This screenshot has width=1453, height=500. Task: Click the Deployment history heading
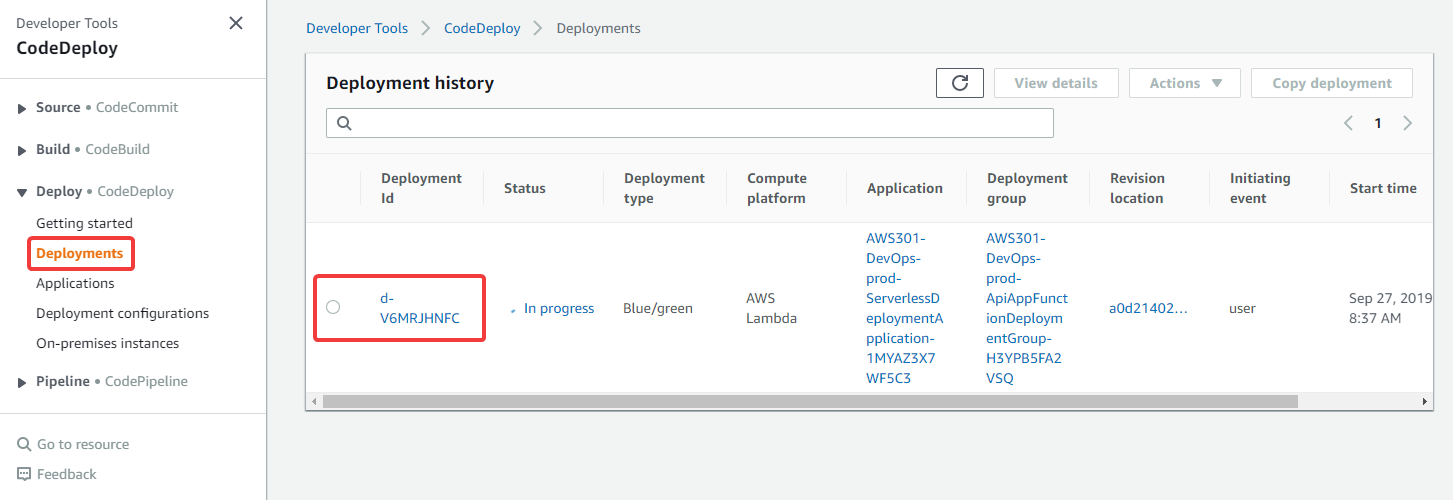tap(410, 83)
